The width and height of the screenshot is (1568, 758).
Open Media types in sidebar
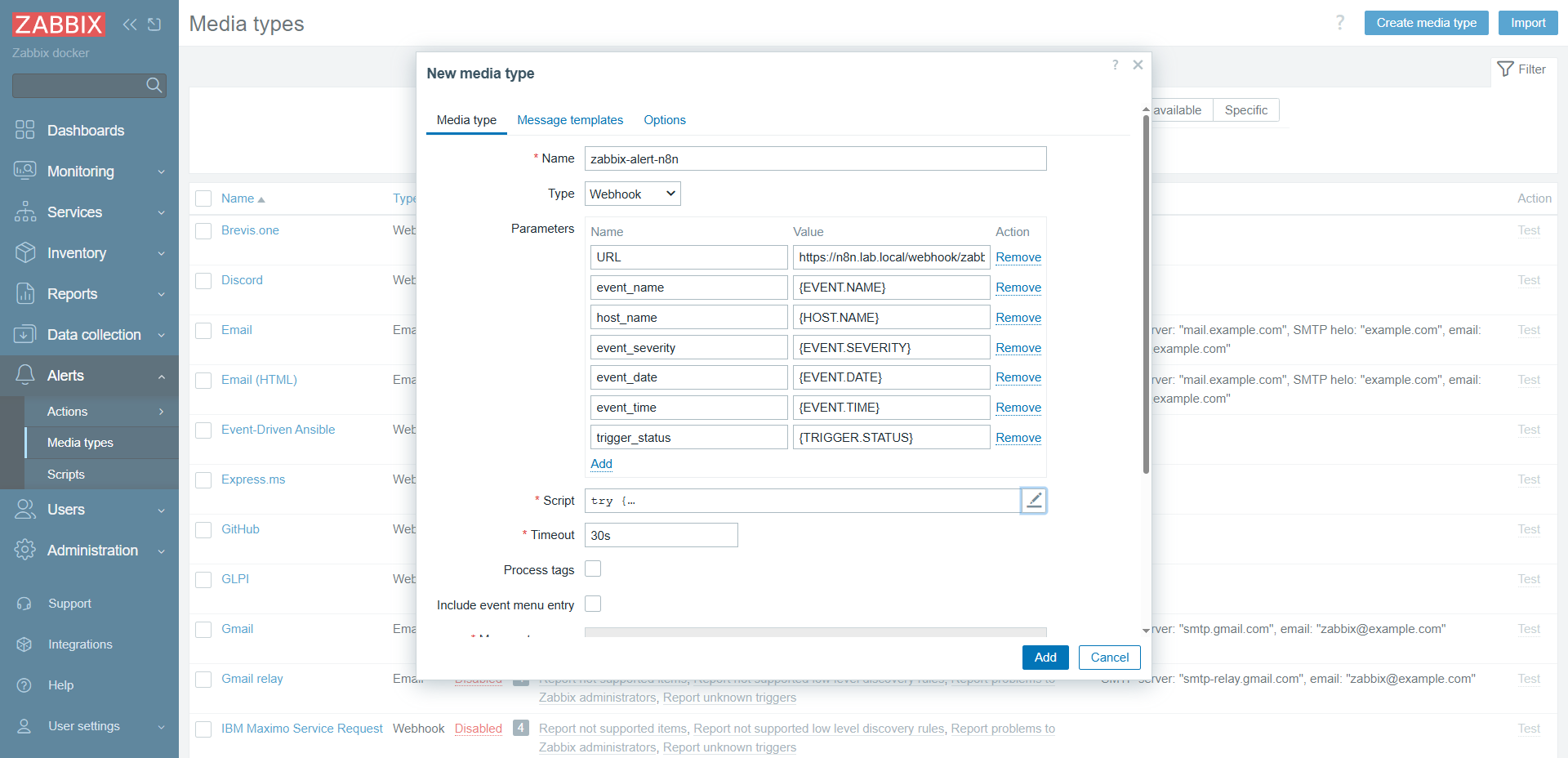(80, 443)
